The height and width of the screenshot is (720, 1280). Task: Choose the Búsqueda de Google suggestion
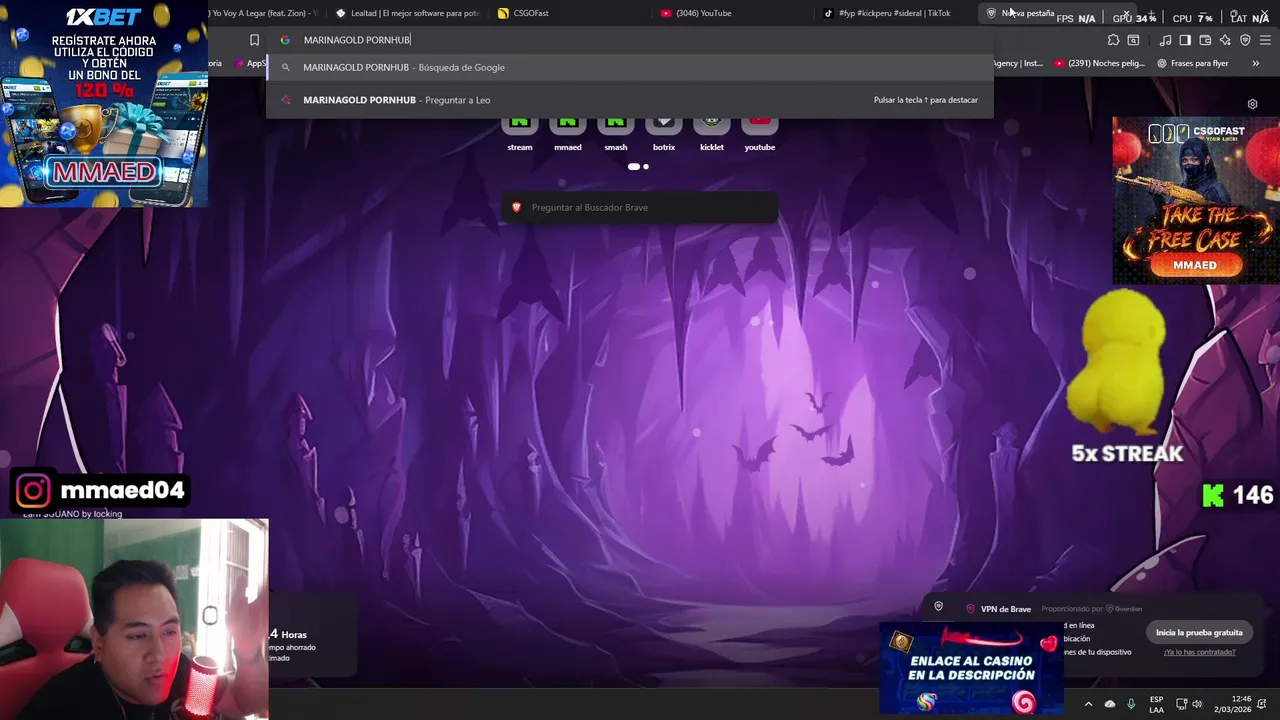630,67
